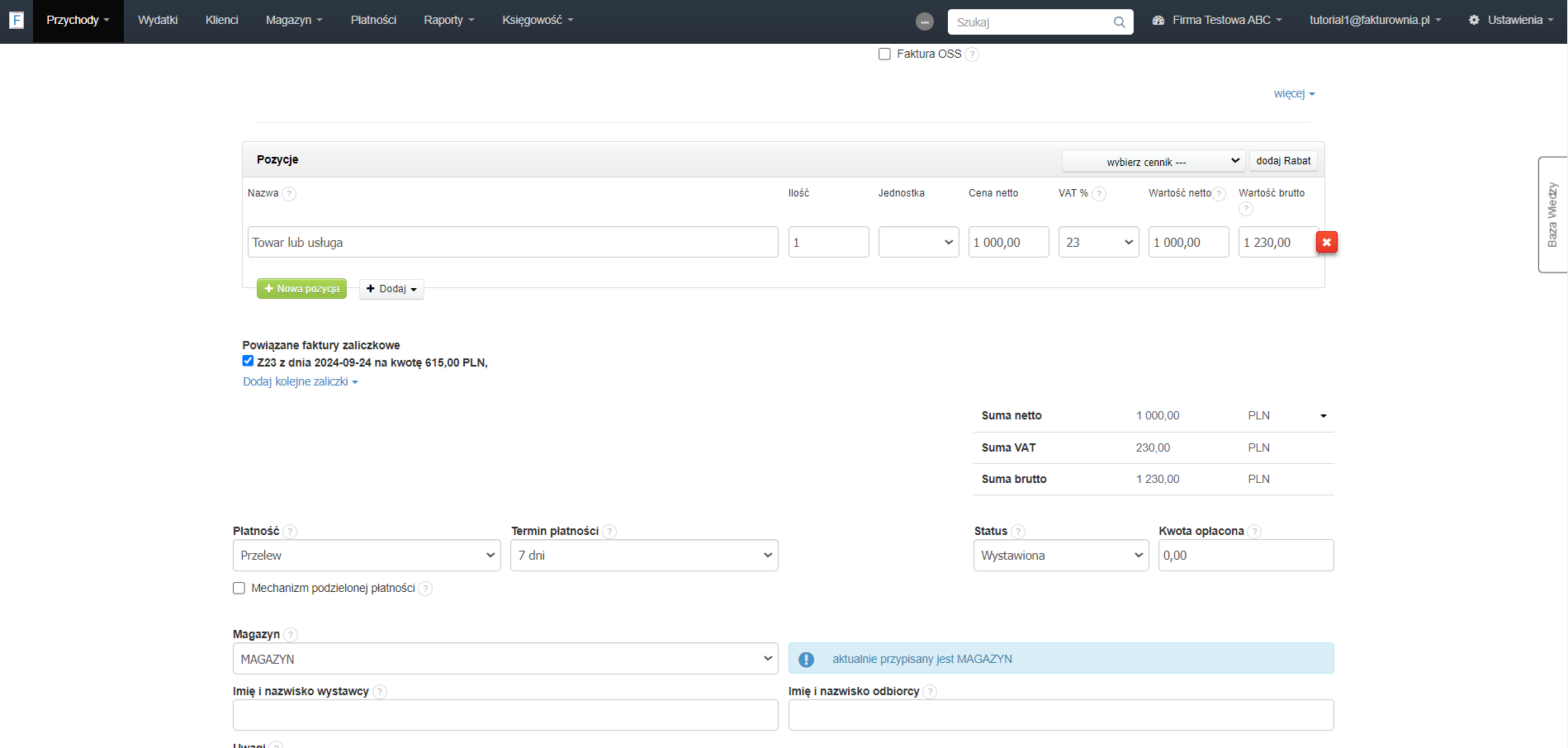Open the Księgowość menu
Screen dimensions: 1568x748
(538, 21)
